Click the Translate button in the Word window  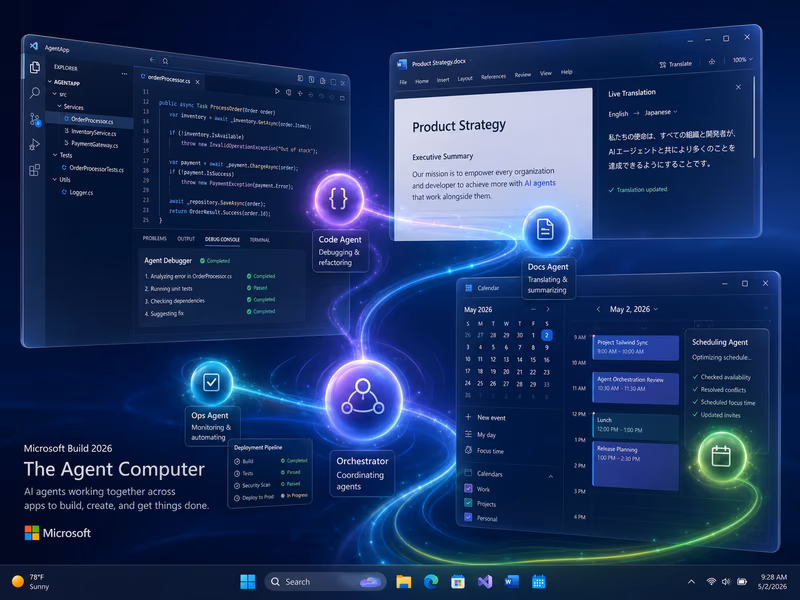676,64
